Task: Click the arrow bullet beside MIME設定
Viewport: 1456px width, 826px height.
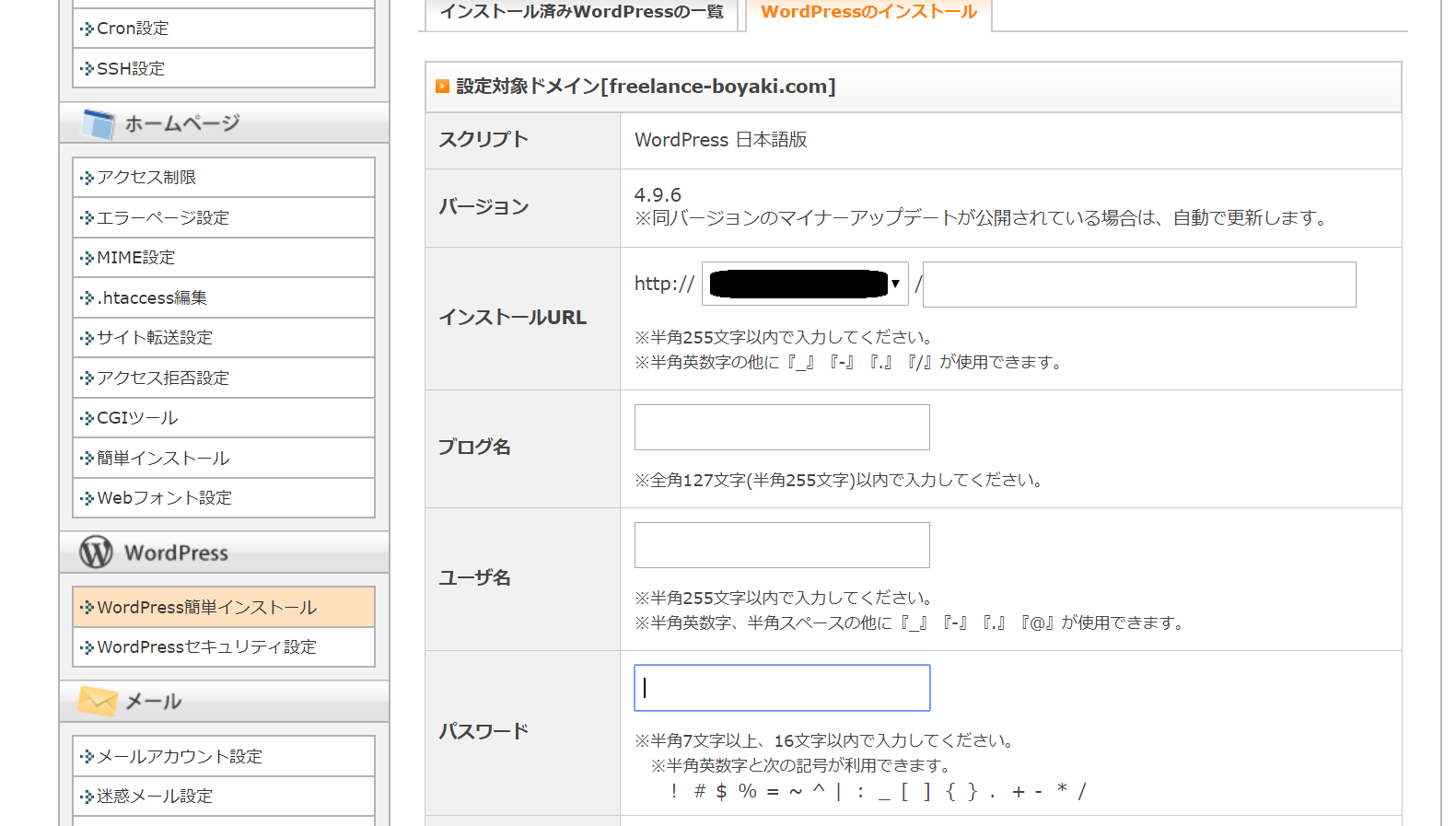Action: pos(87,258)
